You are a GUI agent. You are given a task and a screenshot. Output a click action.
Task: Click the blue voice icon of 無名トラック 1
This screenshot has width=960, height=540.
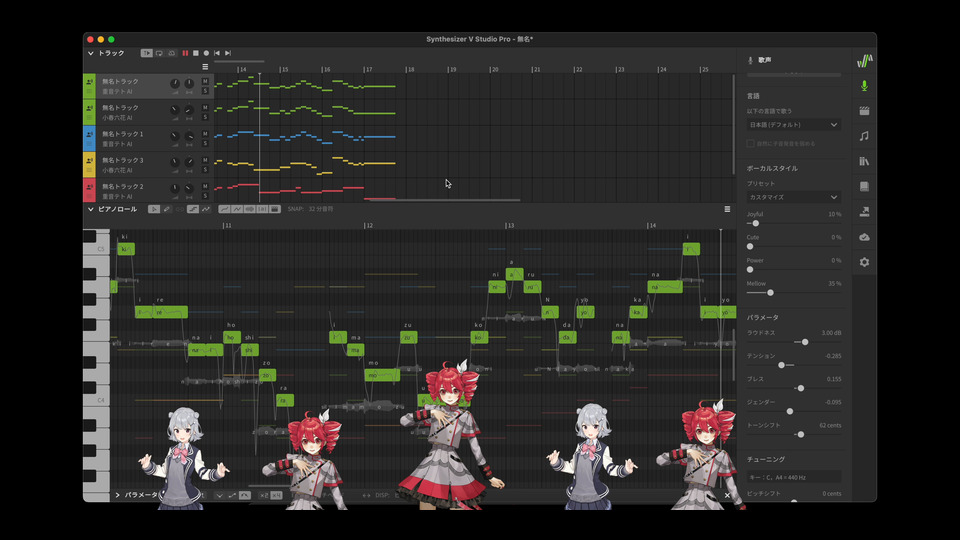coord(89,134)
